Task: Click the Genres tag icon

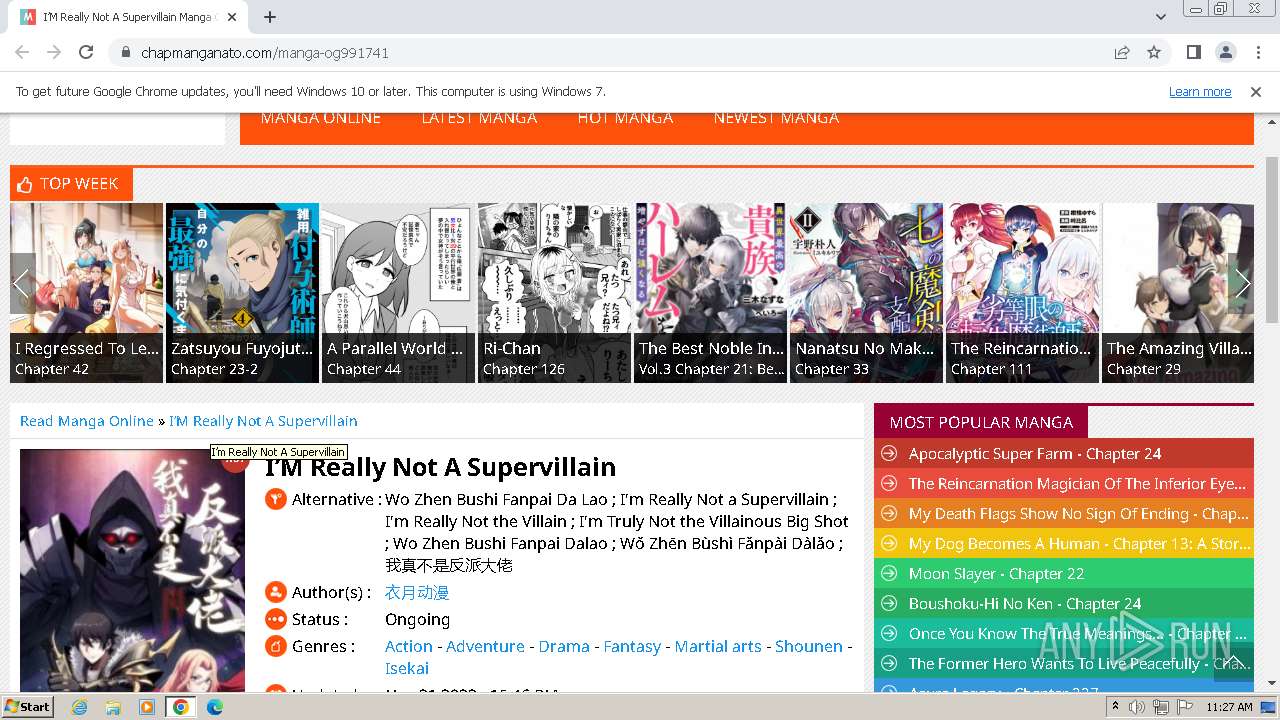Action: coord(276,646)
